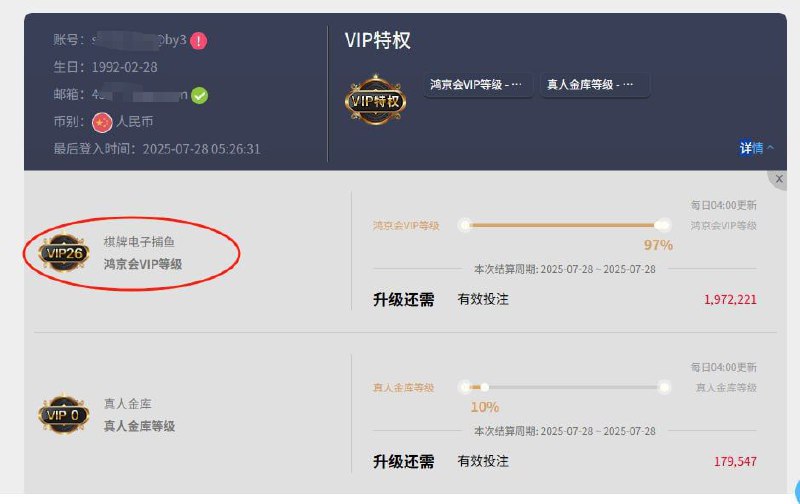
Task: Click the red account warning exclamation icon
Action: pos(198,41)
